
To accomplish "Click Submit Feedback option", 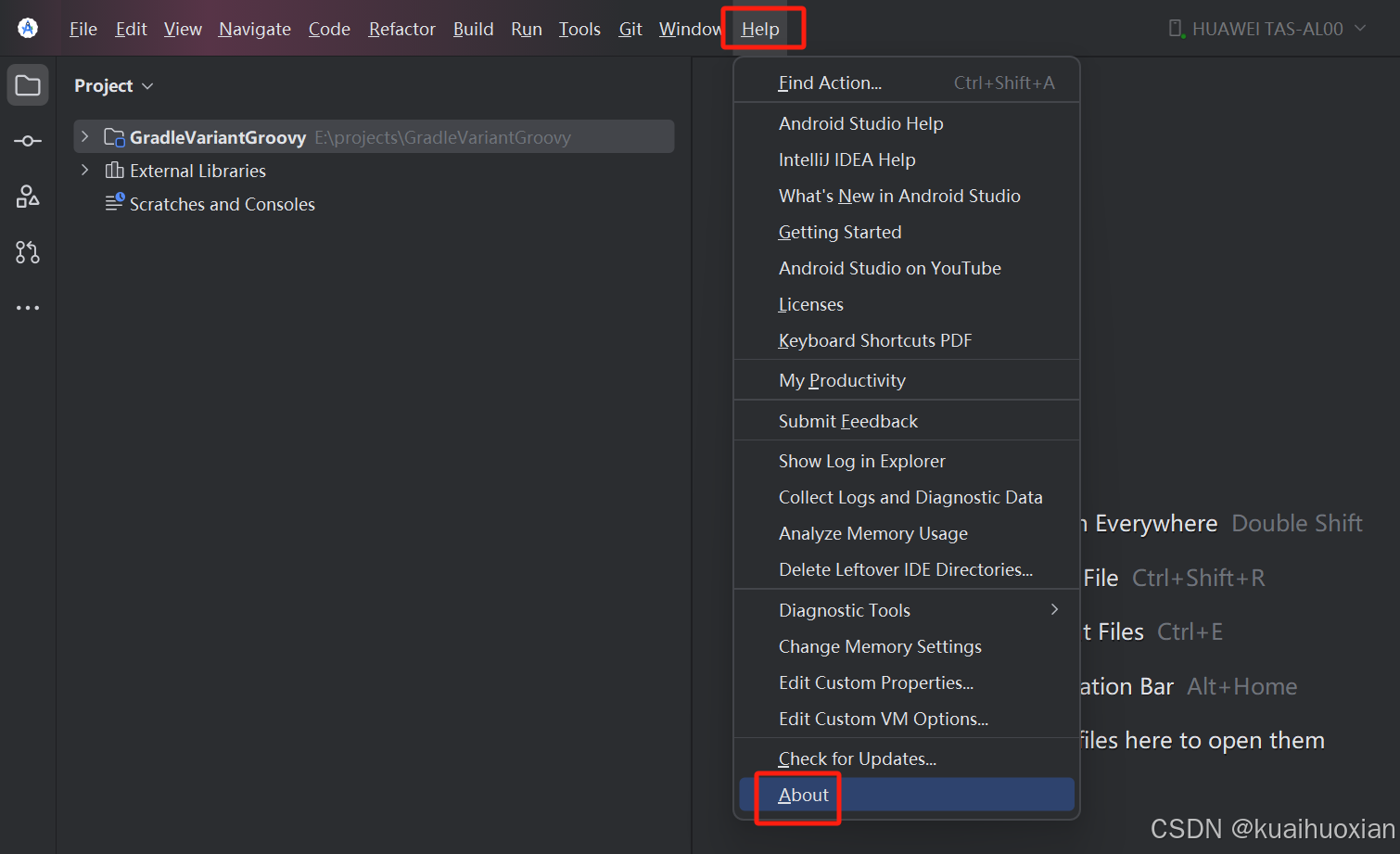I will 847,420.
